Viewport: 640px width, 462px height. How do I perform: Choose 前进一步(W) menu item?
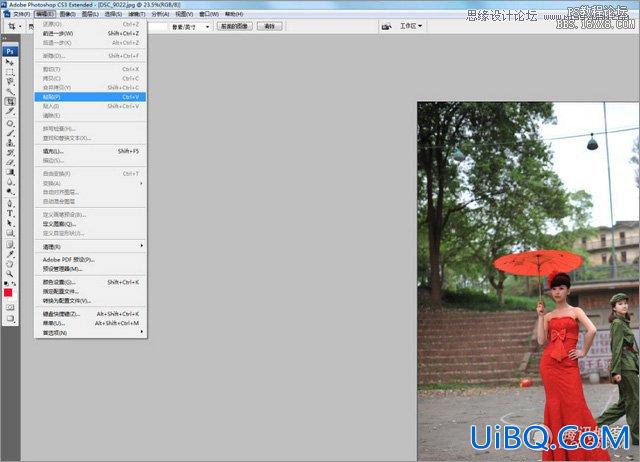coord(90,33)
